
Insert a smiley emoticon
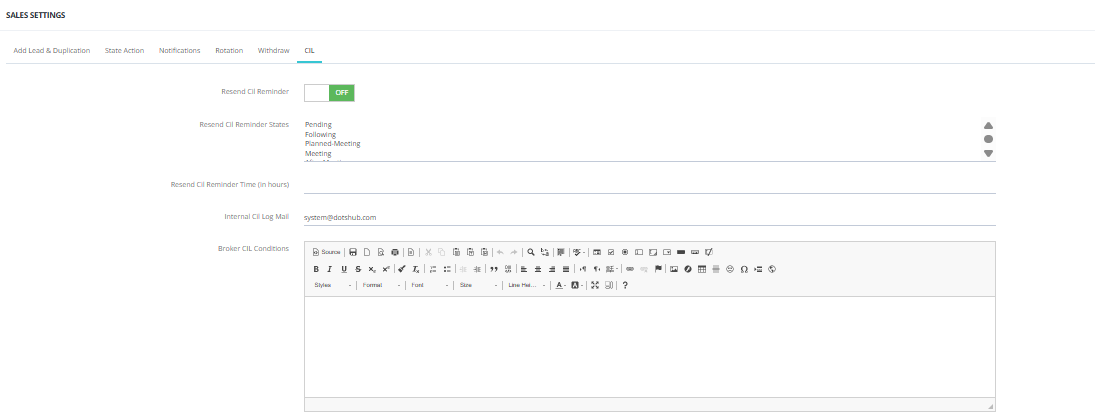(x=730, y=269)
